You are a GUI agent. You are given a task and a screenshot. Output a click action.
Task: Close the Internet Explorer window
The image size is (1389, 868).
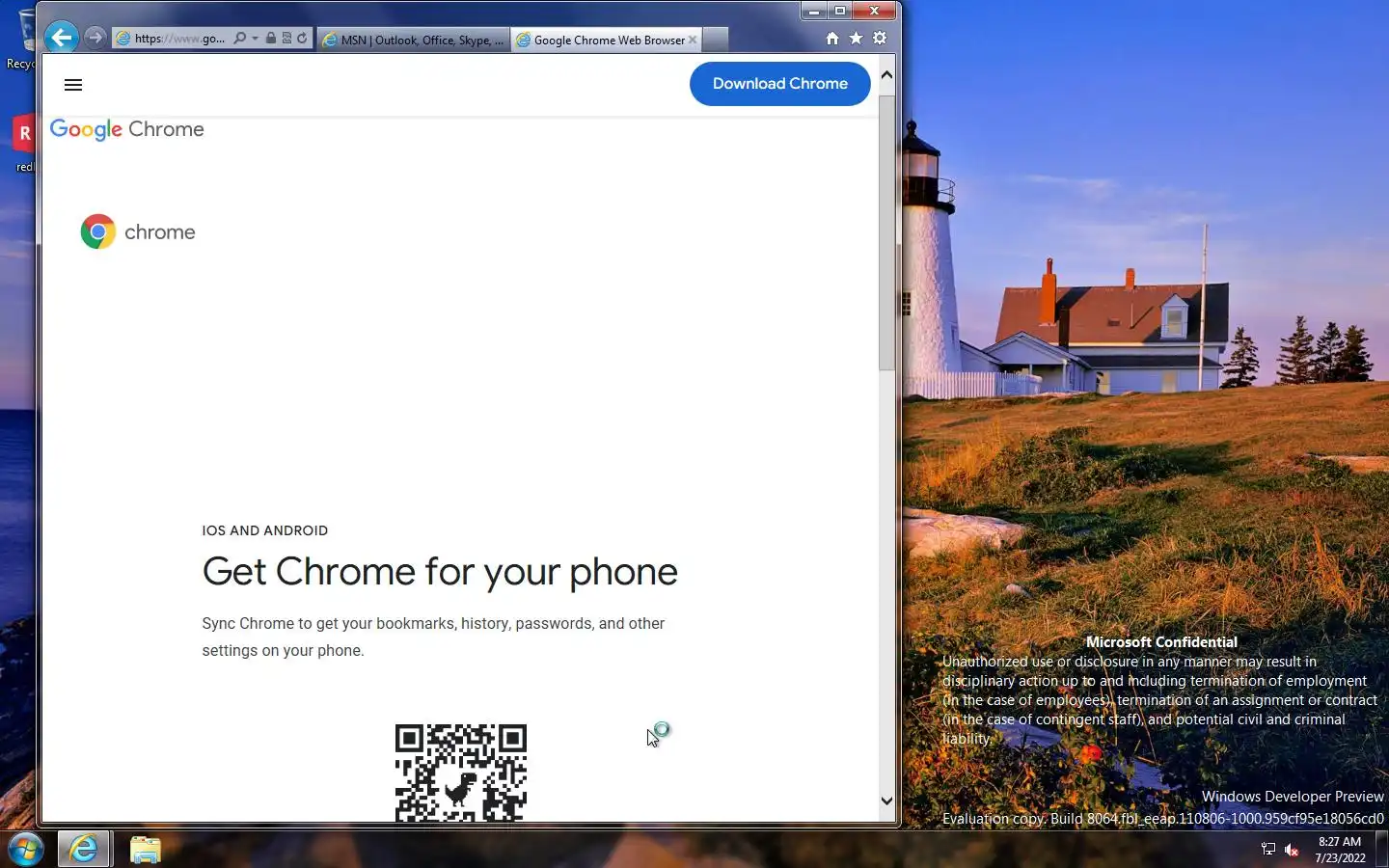pos(875,11)
